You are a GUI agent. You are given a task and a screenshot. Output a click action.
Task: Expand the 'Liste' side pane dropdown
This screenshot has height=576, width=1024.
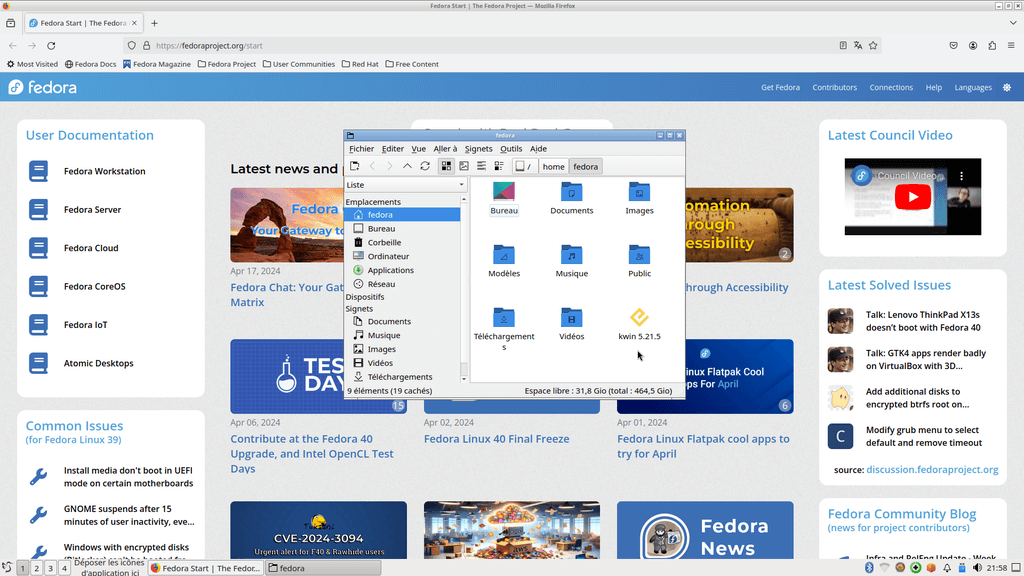[x=405, y=185]
